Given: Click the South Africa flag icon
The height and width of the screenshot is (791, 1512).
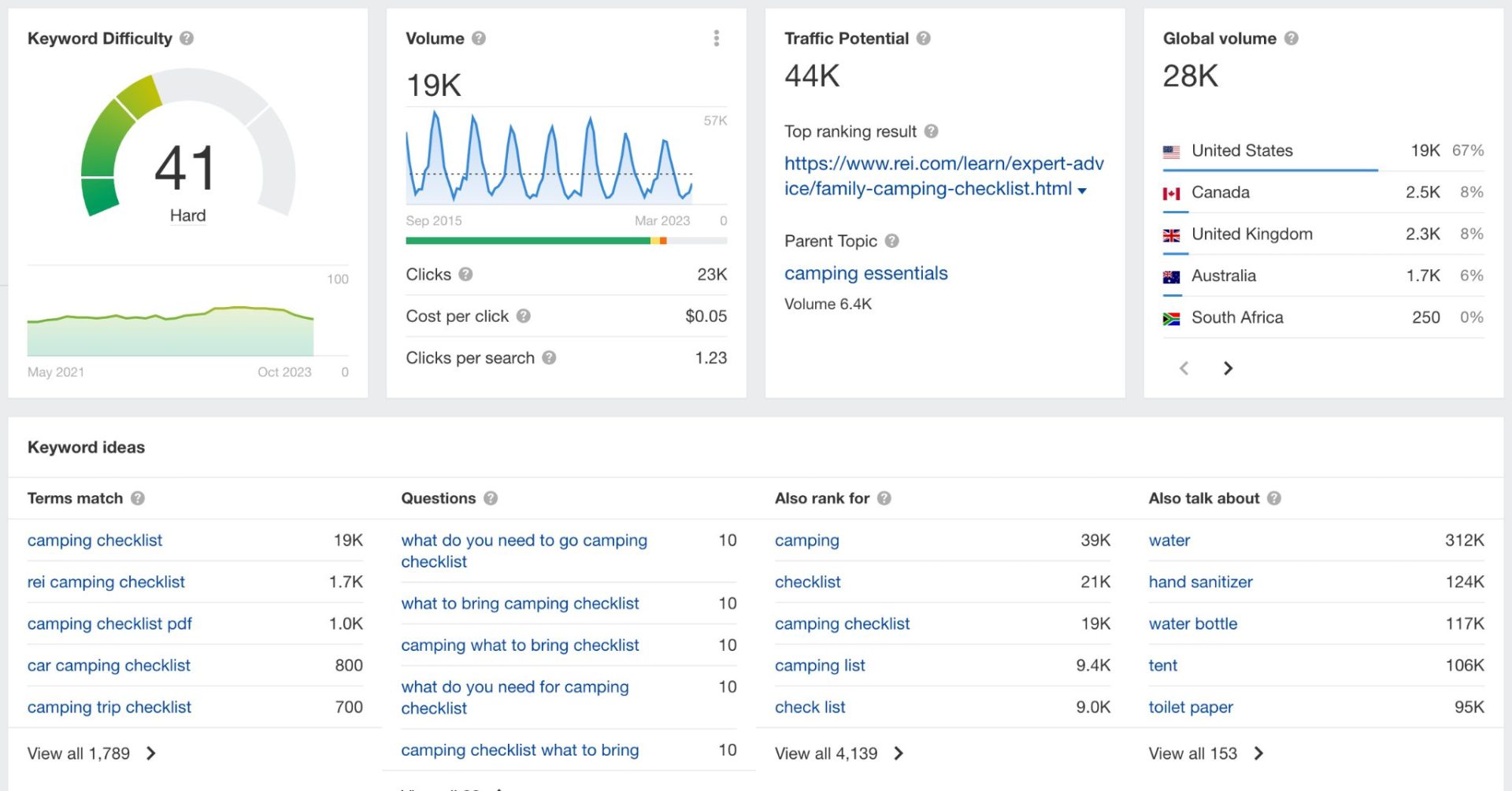Looking at the screenshot, I should [x=1171, y=318].
